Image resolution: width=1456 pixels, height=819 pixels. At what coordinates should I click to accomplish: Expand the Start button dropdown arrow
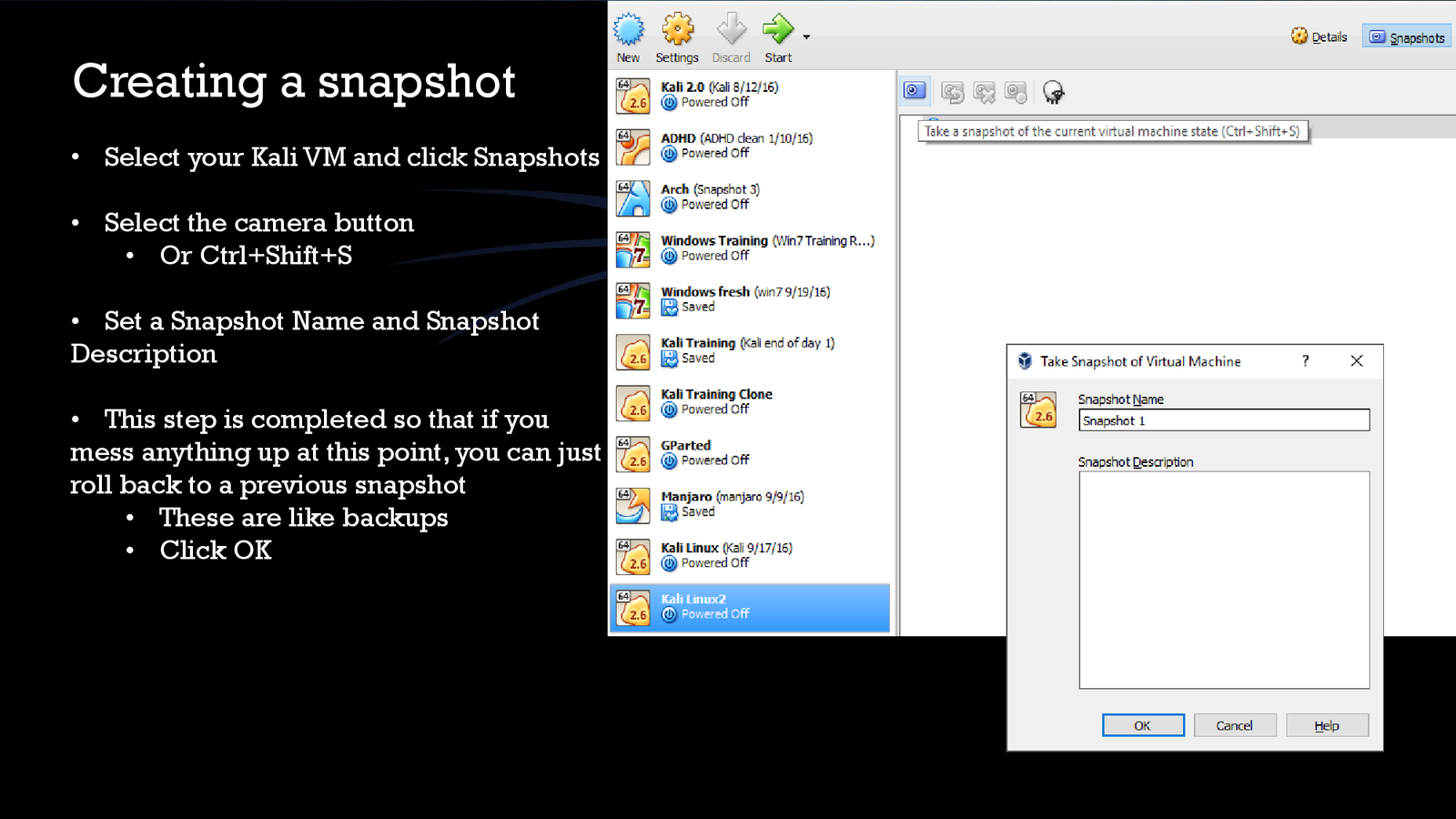(806, 37)
